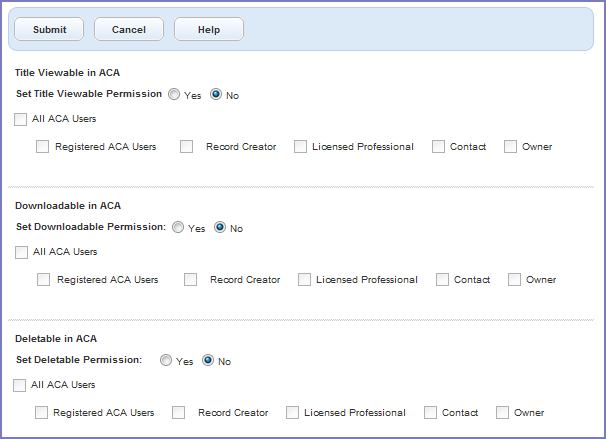Enable Licensed Professional in Deletable section
Image resolution: width=606 pixels, height=439 pixels.
tap(293, 413)
